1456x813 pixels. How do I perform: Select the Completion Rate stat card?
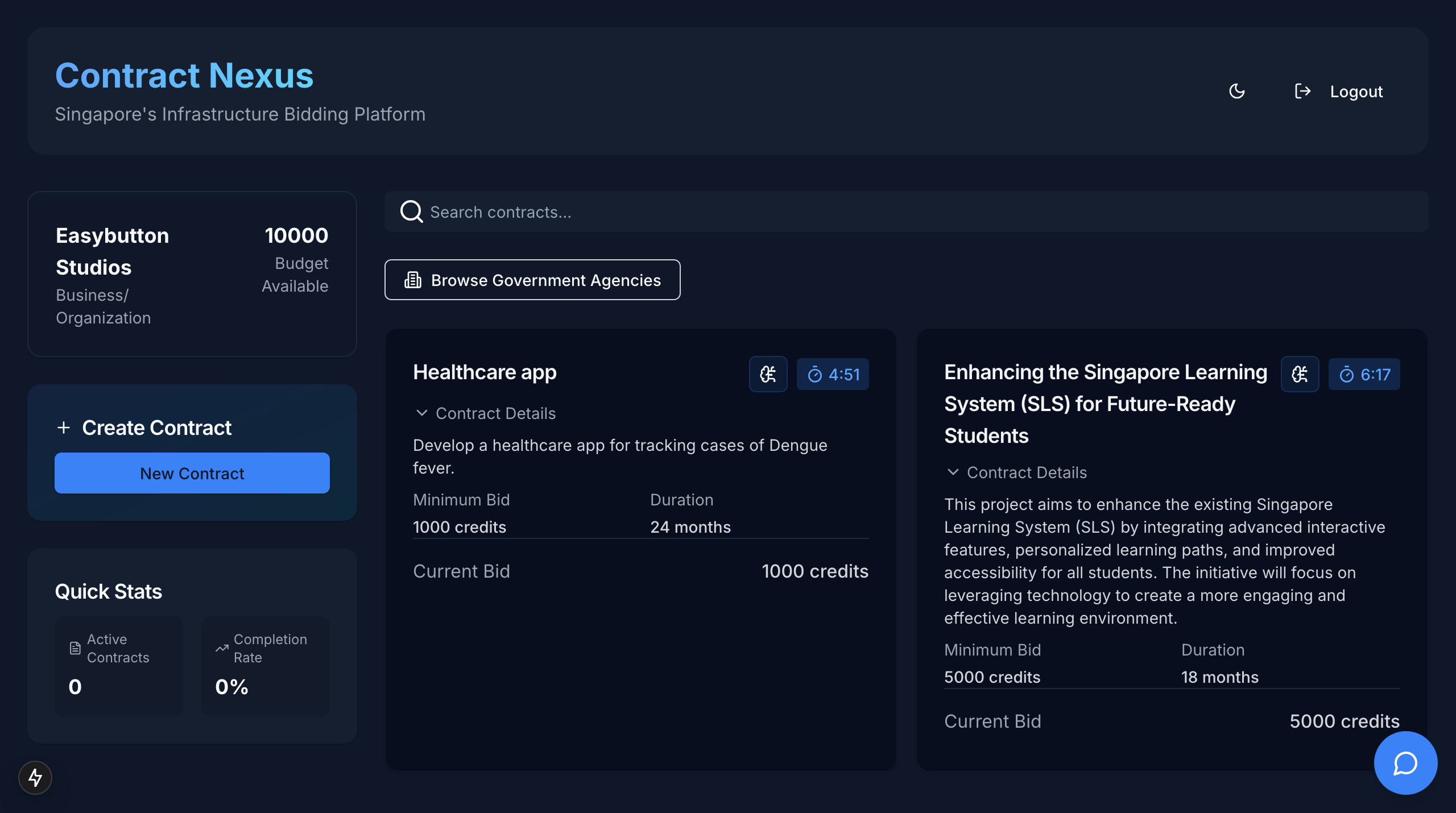coord(265,665)
